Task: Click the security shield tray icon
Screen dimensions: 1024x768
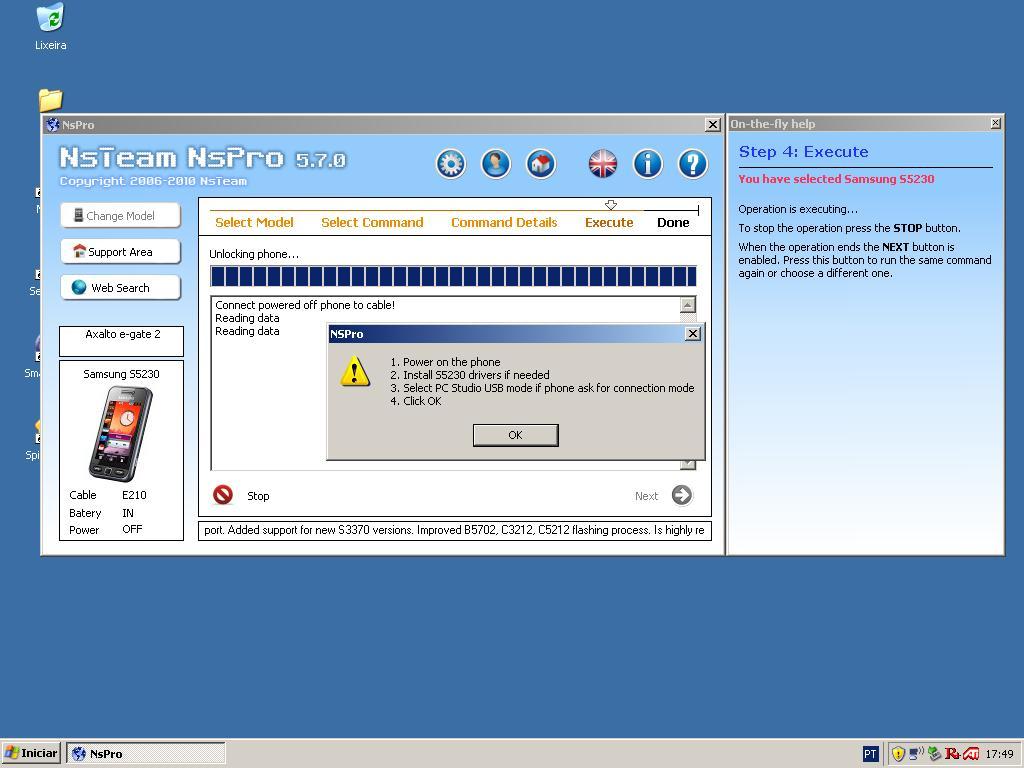Action: tap(899, 754)
